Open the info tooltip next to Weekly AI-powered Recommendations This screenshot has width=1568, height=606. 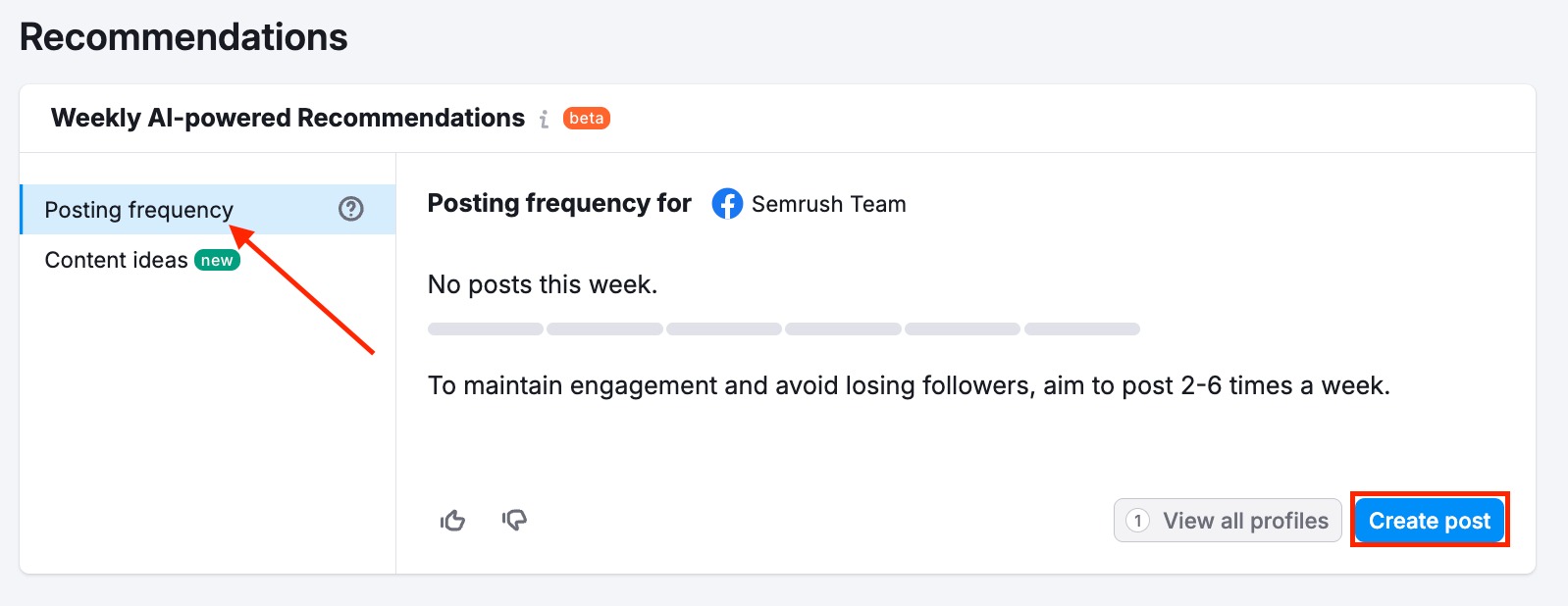click(546, 118)
